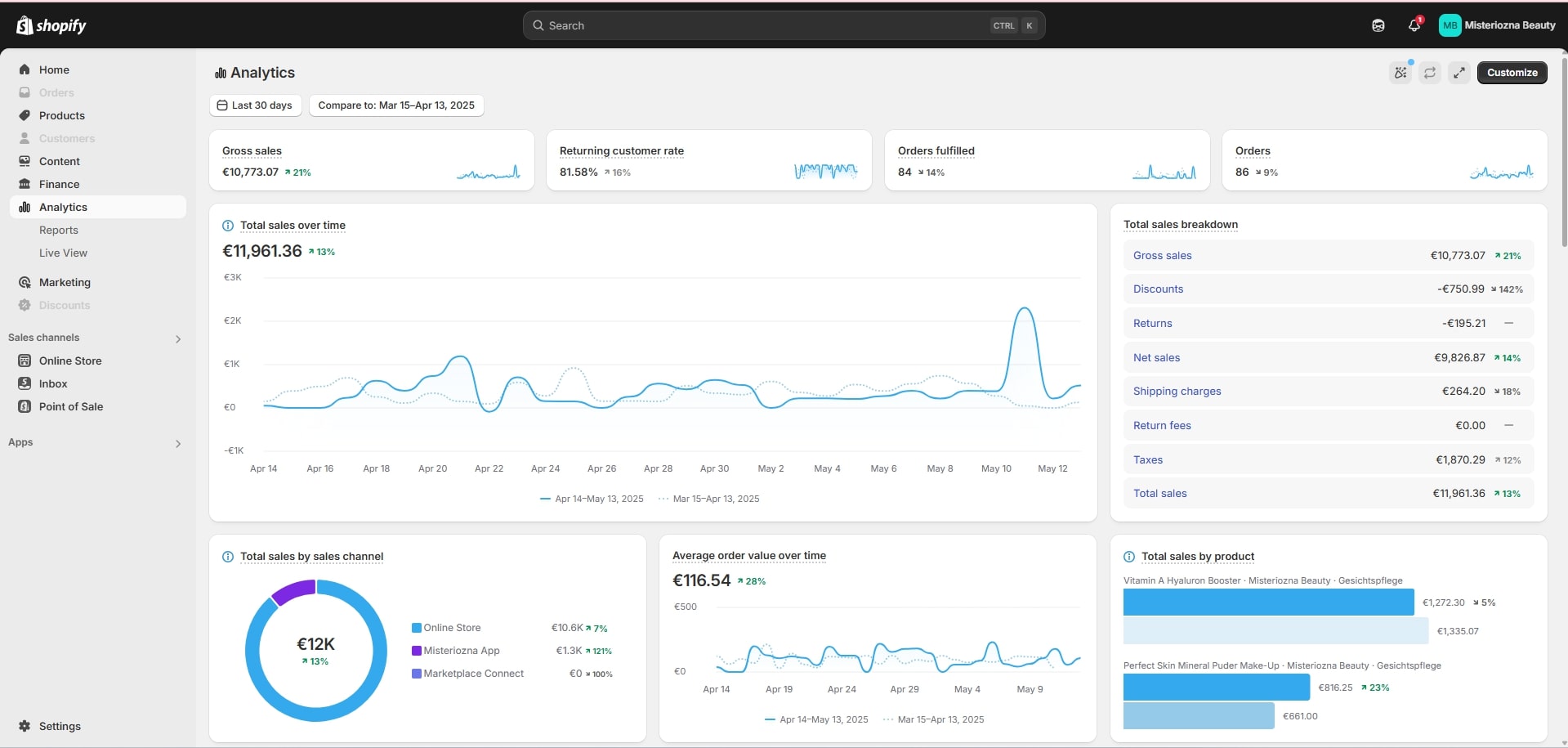Open the notifications bell
1568x748 pixels.
click(x=1414, y=25)
